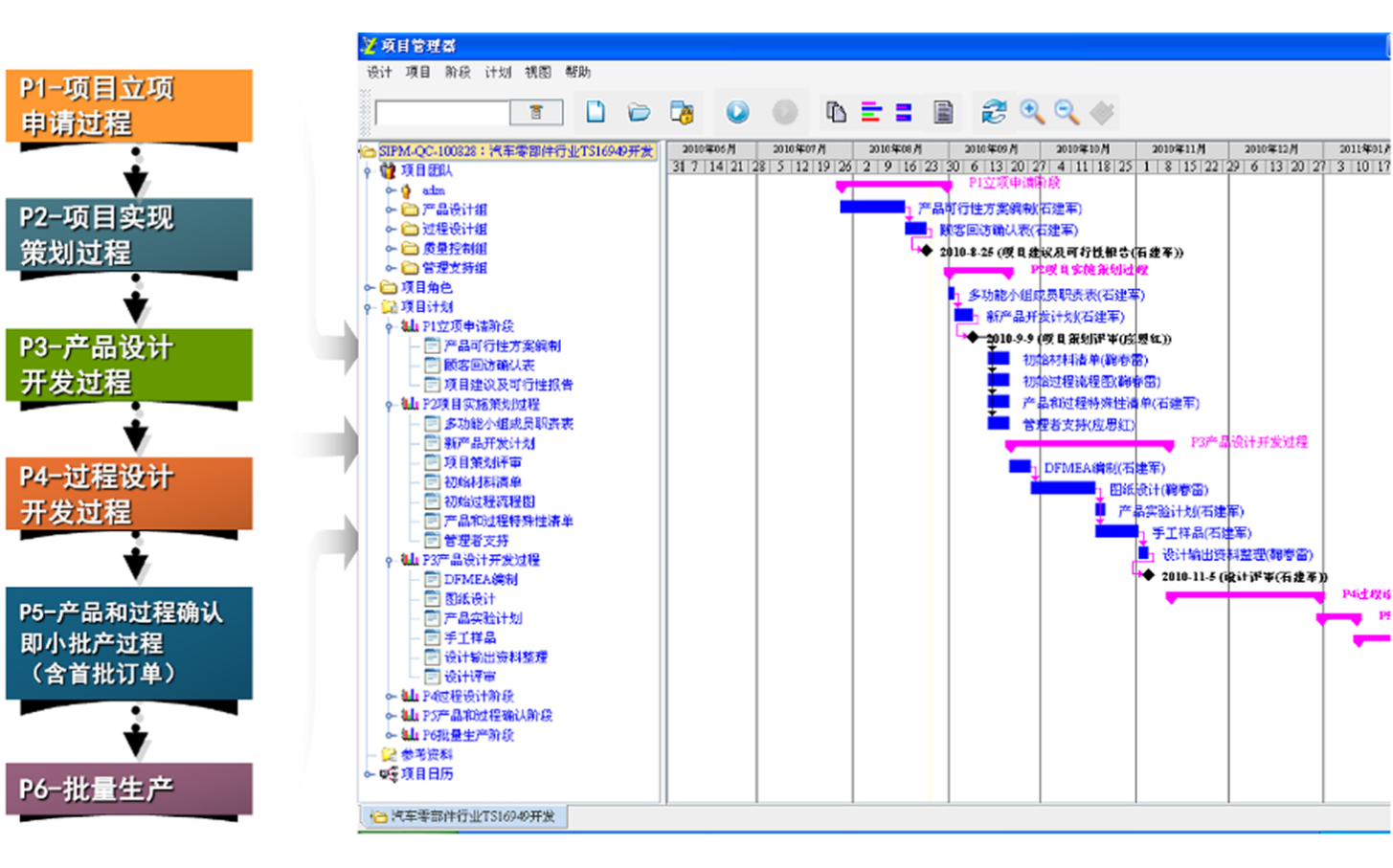
Task: Click the 2010-9-9 milestone diamond in Gantt chart
Action: tap(973, 338)
